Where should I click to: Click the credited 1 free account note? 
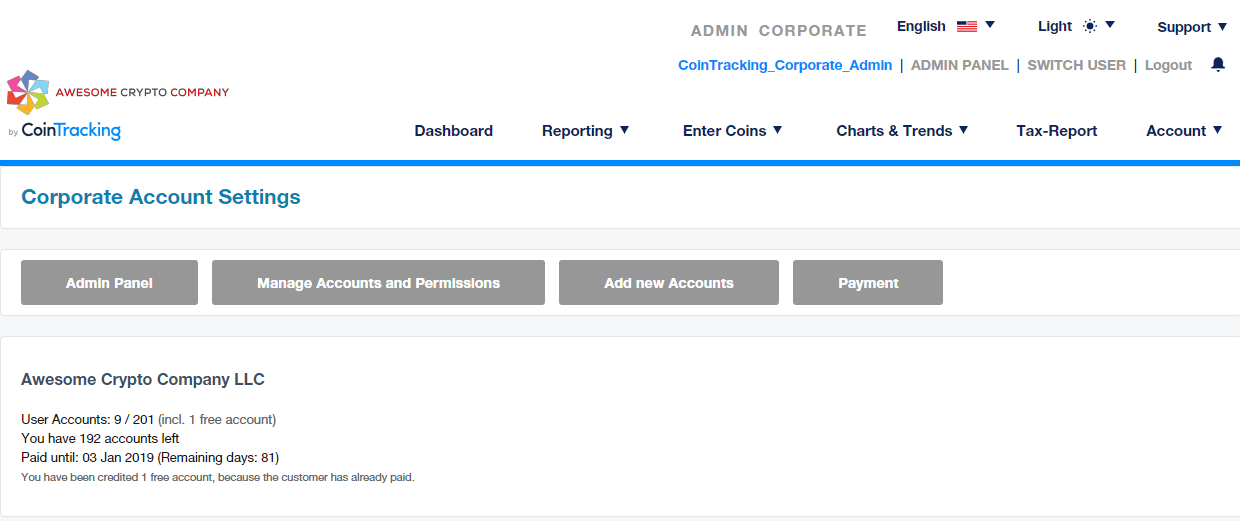pos(217,477)
